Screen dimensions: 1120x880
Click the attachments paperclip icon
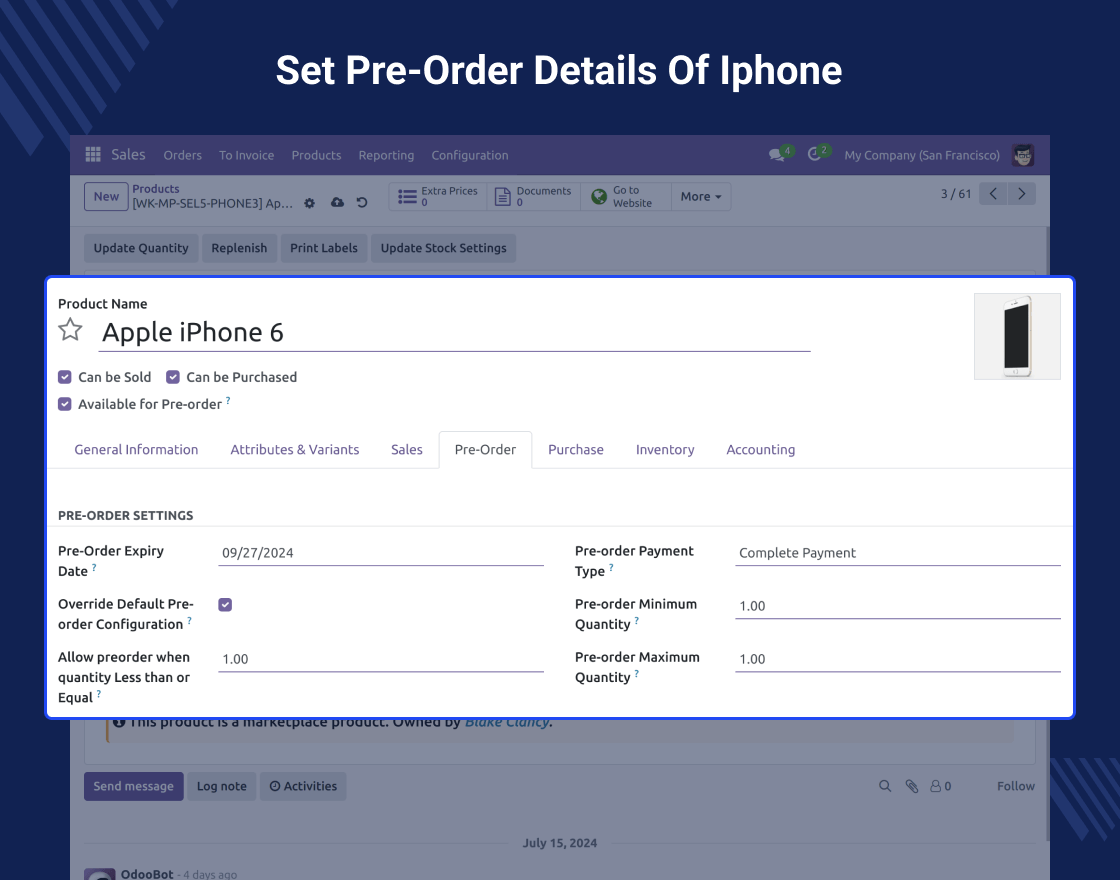coord(912,786)
